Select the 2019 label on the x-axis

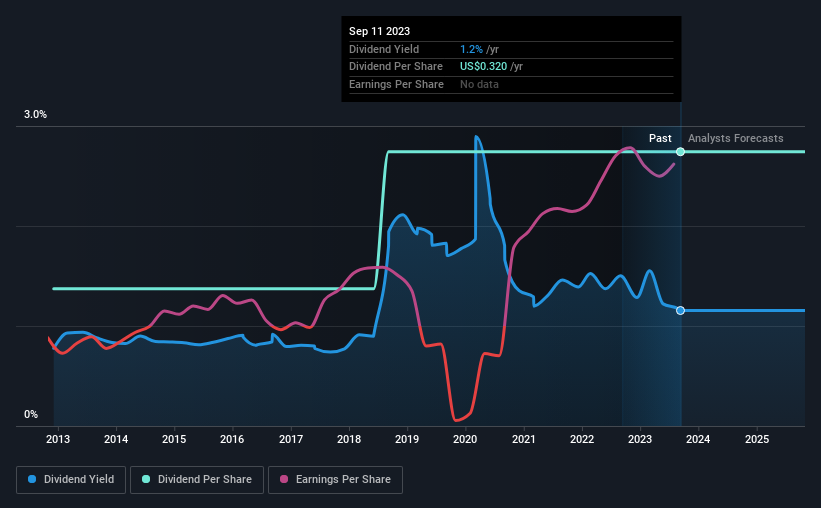pyautogui.click(x=407, y=439)
